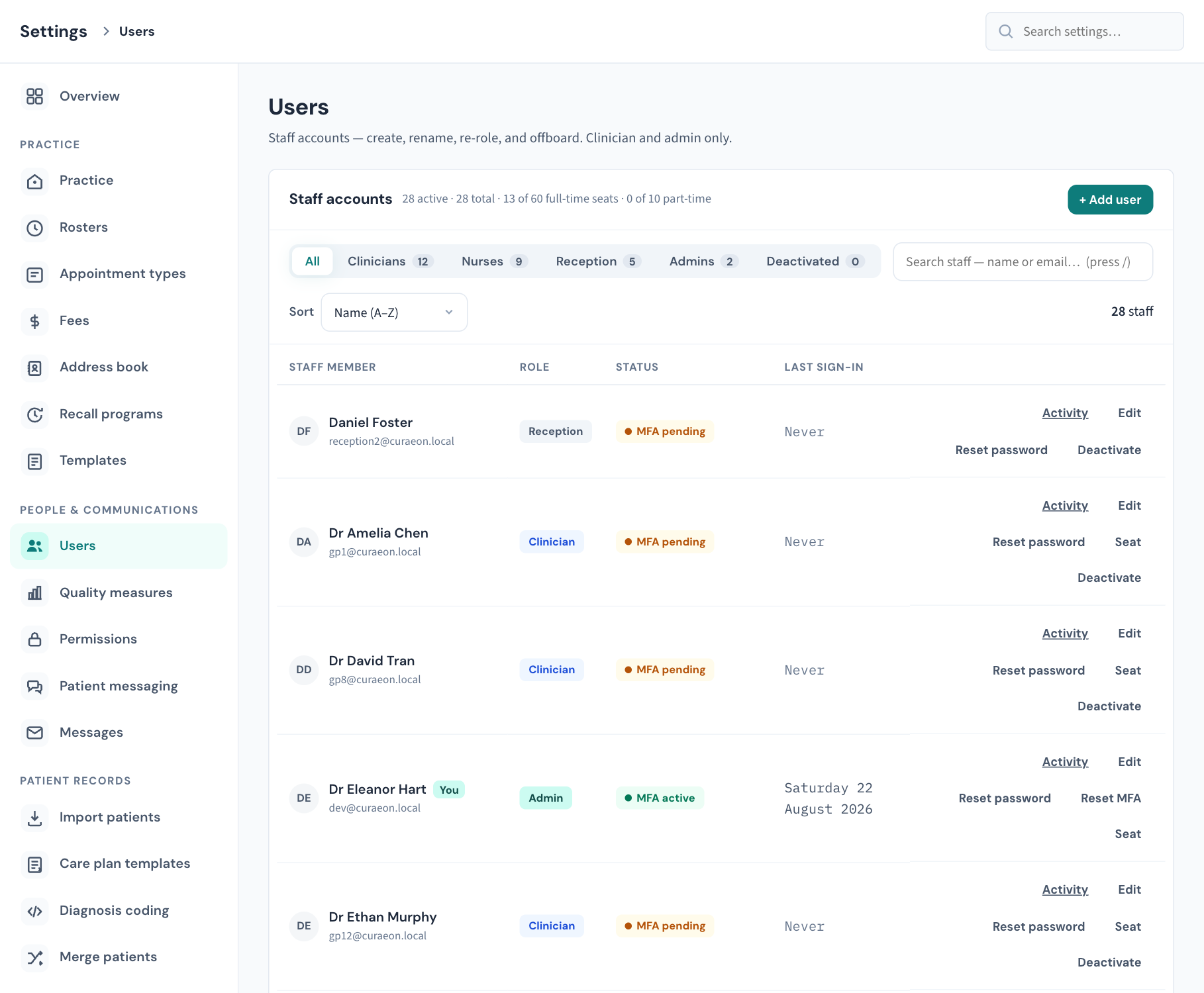
Task: Open the Sort Name (A–Z) dropdown
Action: pyautogui.click(x=394, y=312)
